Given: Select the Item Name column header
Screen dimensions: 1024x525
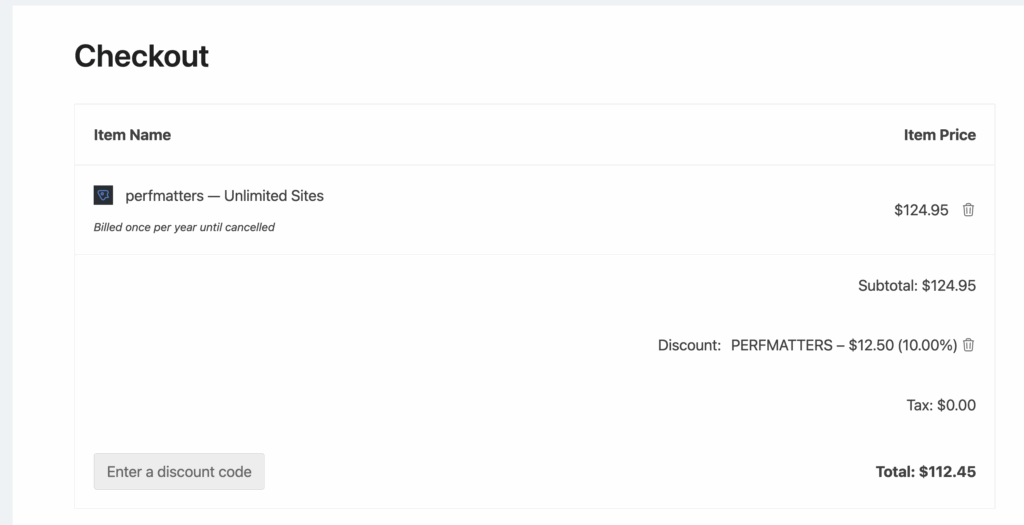Looking at the screenshot, I should [x=132, y=135].
